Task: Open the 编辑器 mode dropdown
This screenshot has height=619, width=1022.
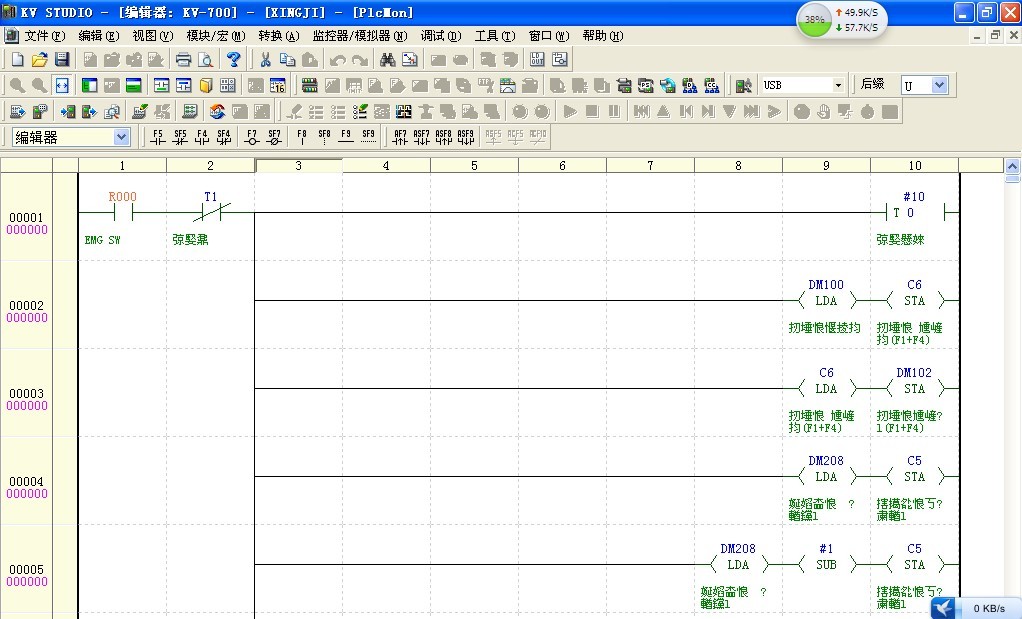Action: click(121, 137)
